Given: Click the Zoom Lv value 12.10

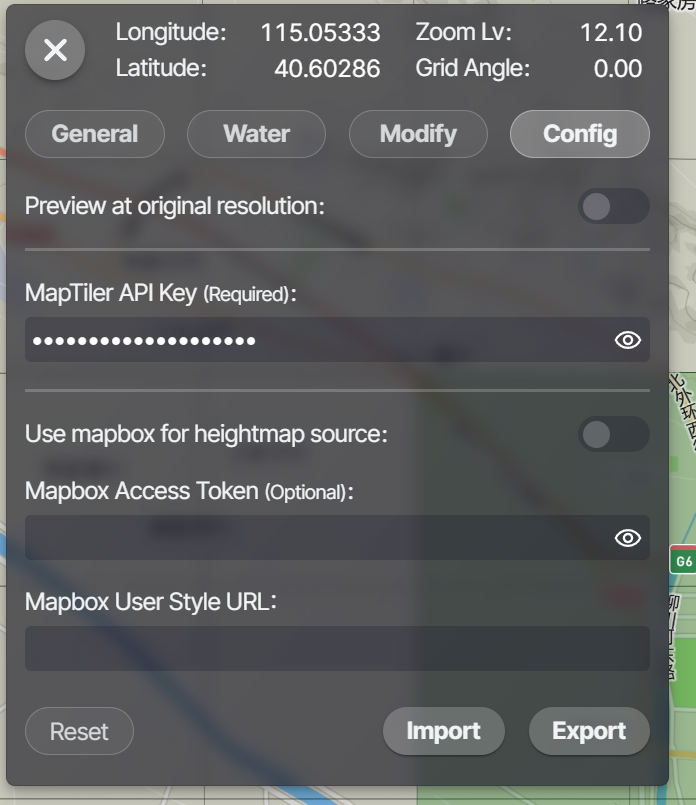Looking at the screenshot, I should [610, 33].
